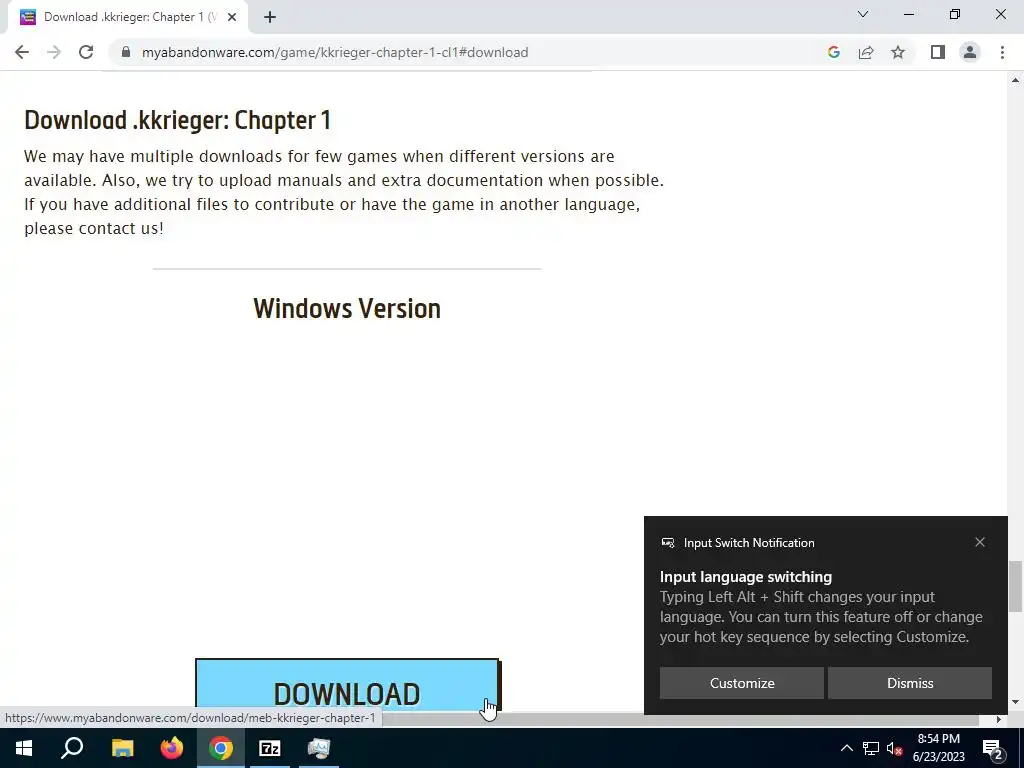Switch to Chrome on the taskbar

(221, 748)
